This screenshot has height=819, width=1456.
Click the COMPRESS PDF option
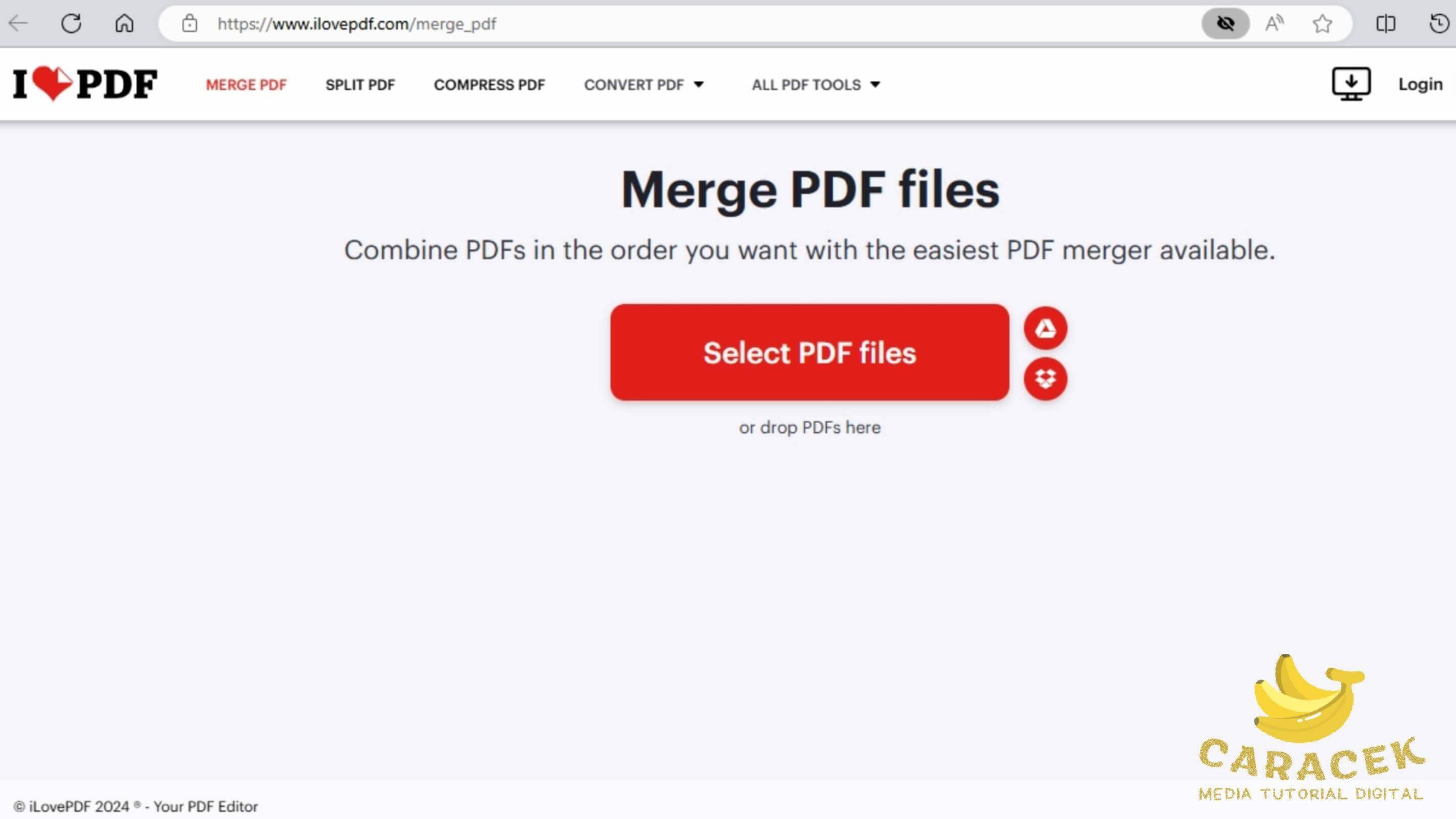click(x=489, y=84)
